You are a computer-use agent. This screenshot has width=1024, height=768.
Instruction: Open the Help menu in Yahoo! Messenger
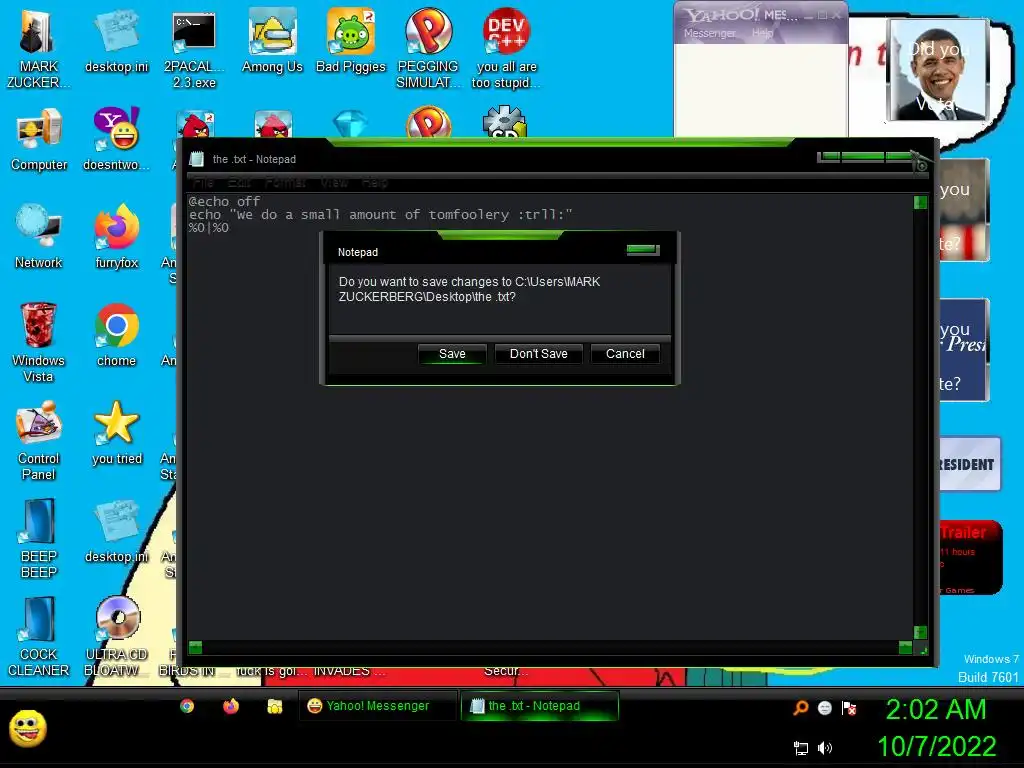[762, 33]
